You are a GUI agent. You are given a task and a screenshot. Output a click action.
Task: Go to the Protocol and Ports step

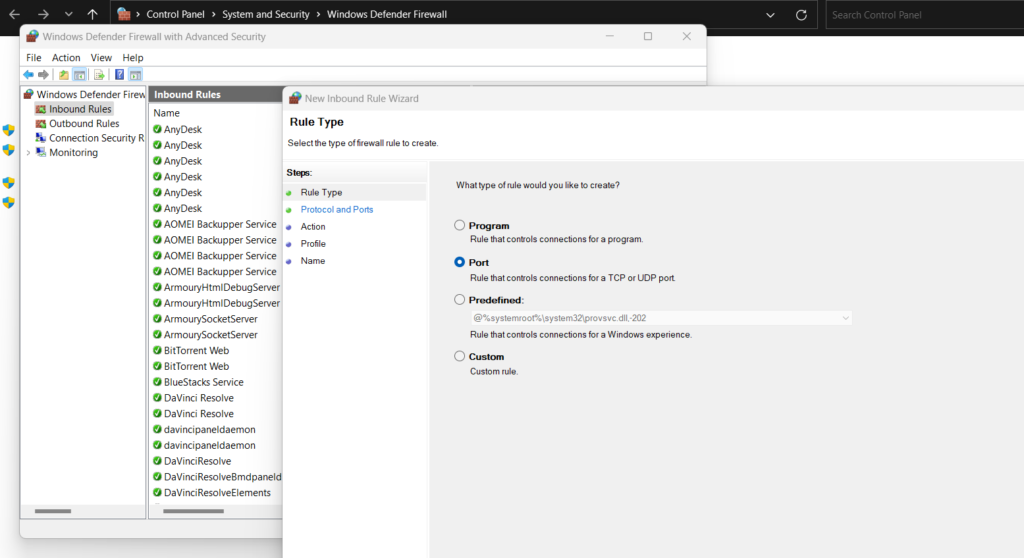point(337,209)
